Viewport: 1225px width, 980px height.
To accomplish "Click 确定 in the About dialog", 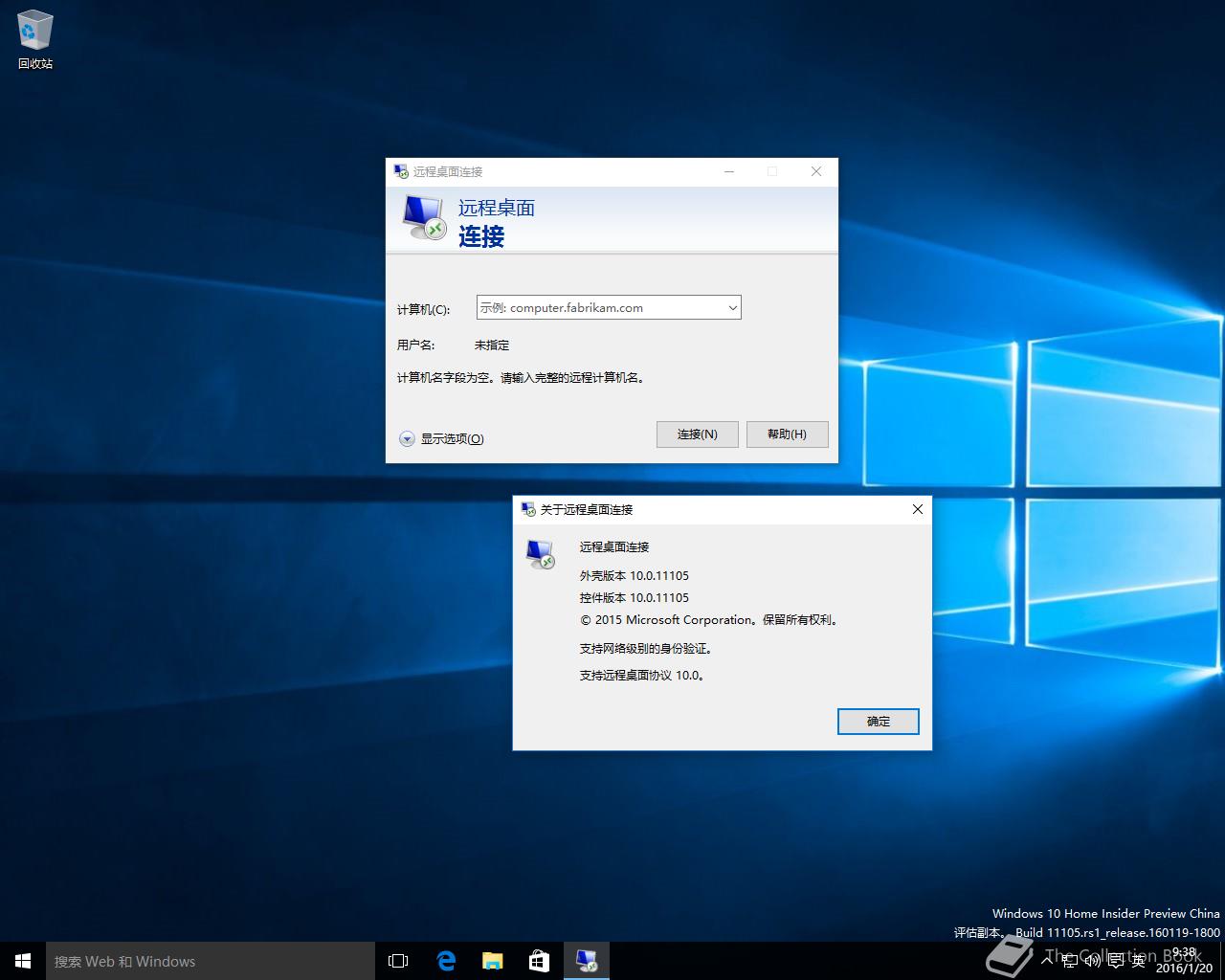I will click(x=879, y=722).
